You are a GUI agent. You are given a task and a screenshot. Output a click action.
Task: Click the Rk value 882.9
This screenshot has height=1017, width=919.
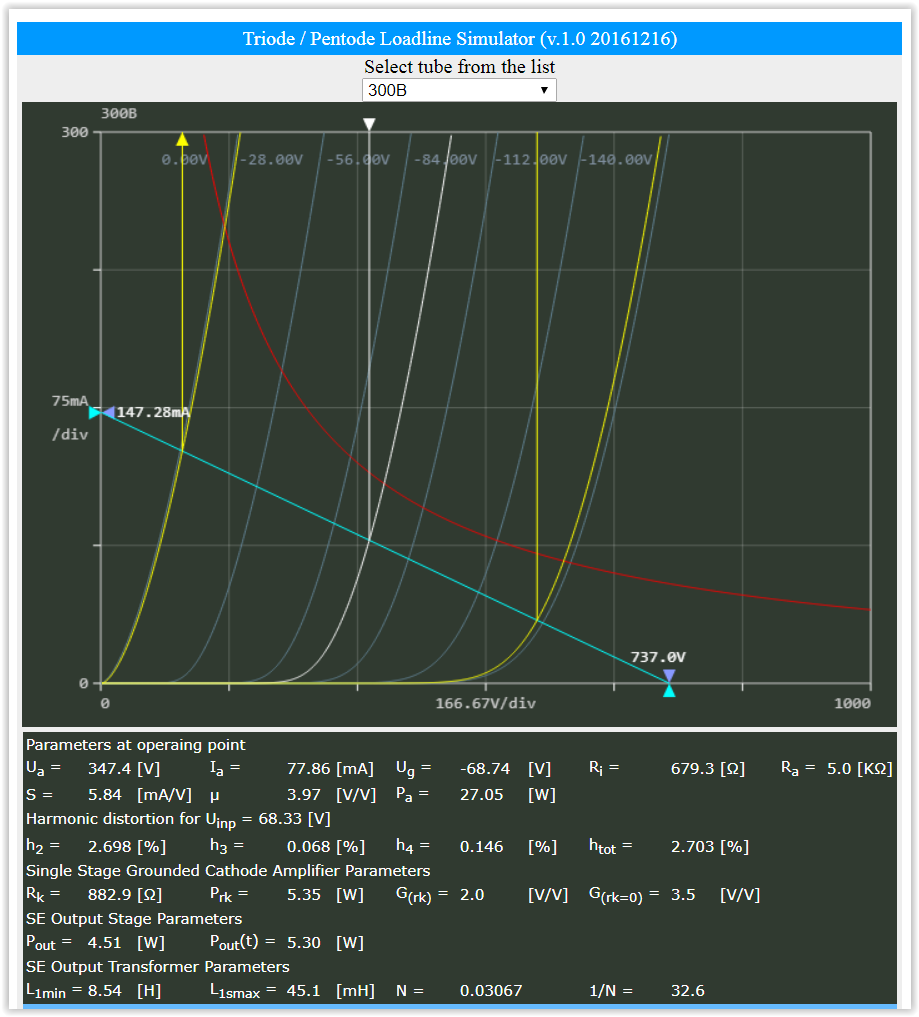(110, 894)
